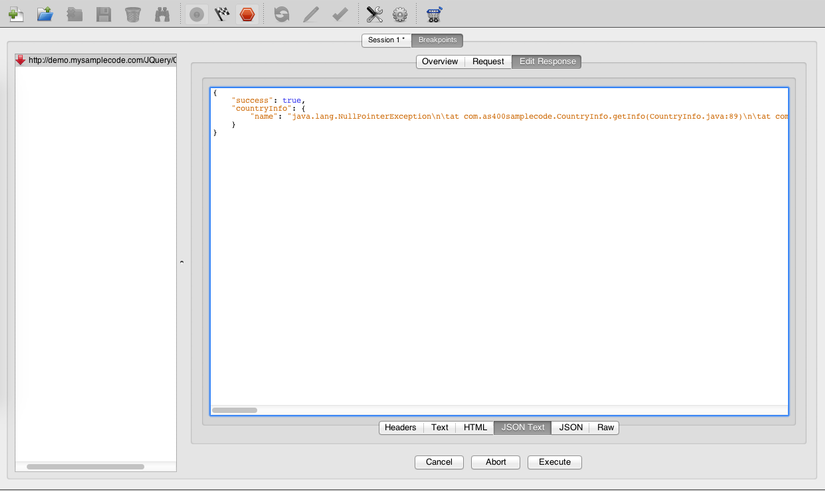Click the New Session icon
Viewport: 825px width, 491px height.
(15, 14)
